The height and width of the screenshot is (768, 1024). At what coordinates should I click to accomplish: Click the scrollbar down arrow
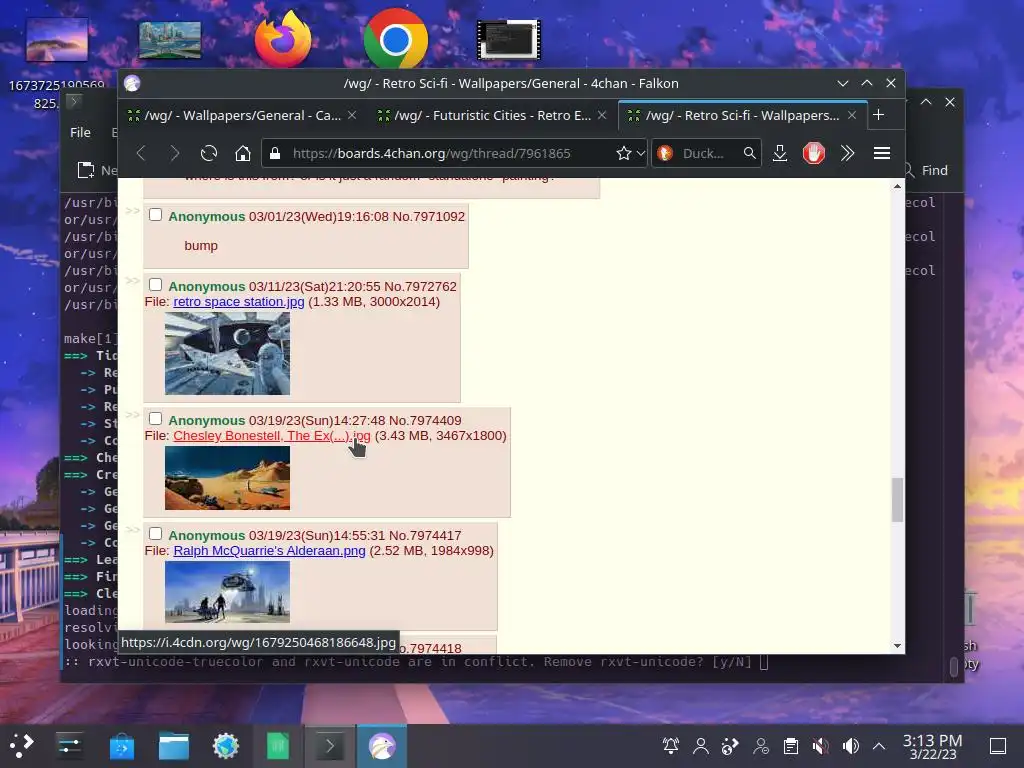[x=898, y=645]
